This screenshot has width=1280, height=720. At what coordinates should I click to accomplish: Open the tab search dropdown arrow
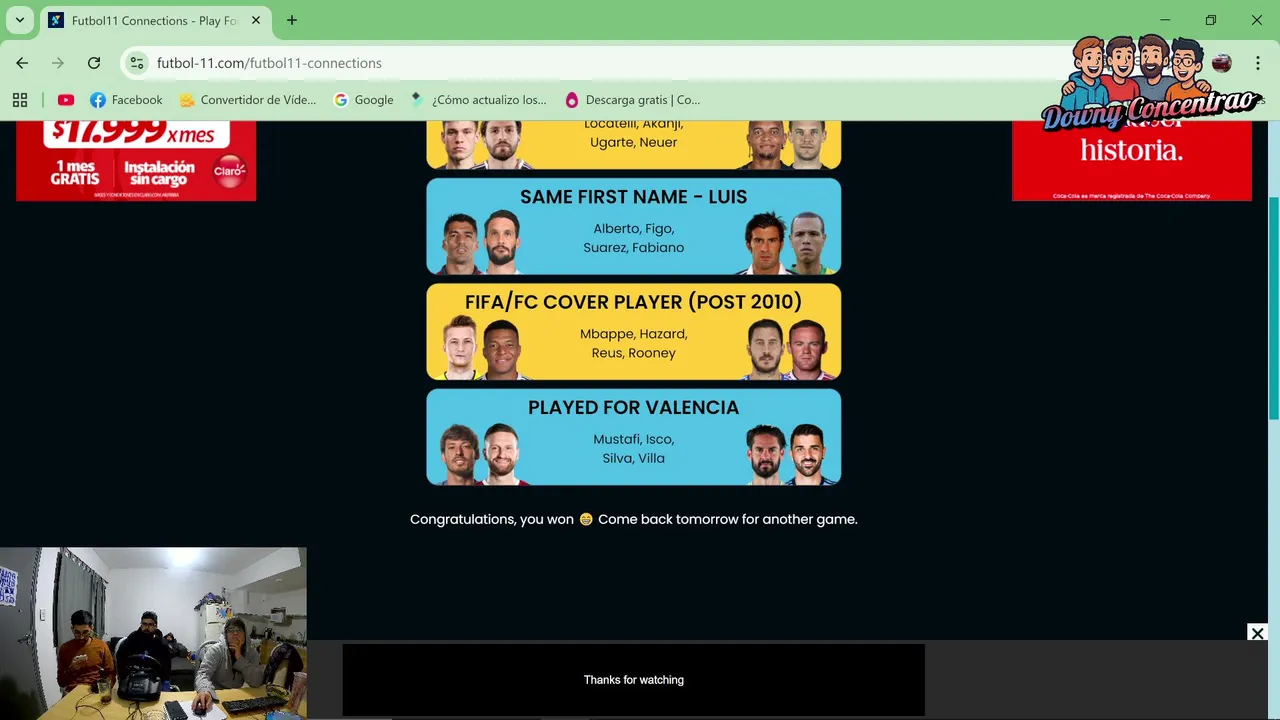tap(19, 20)
